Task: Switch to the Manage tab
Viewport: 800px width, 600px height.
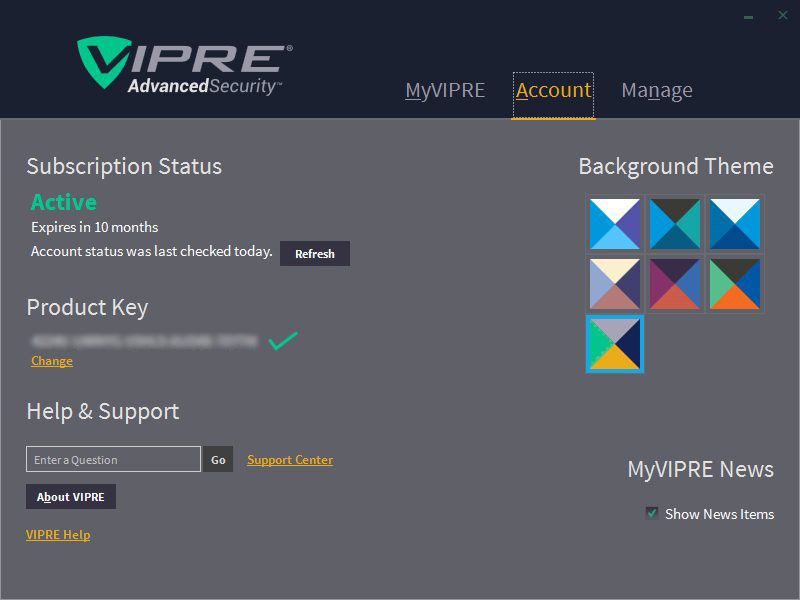Action: 657,90
